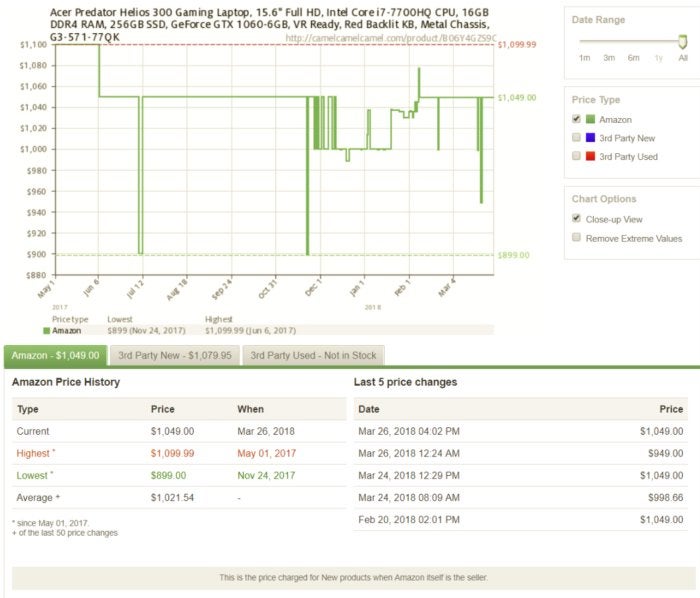Click the Current row in price history
The width and height of the screenshot is (700, 598).
(179, 432)
